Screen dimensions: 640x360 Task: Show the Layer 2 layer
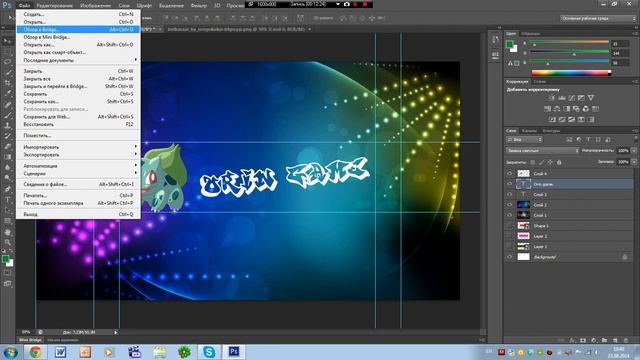pos(509,236)
